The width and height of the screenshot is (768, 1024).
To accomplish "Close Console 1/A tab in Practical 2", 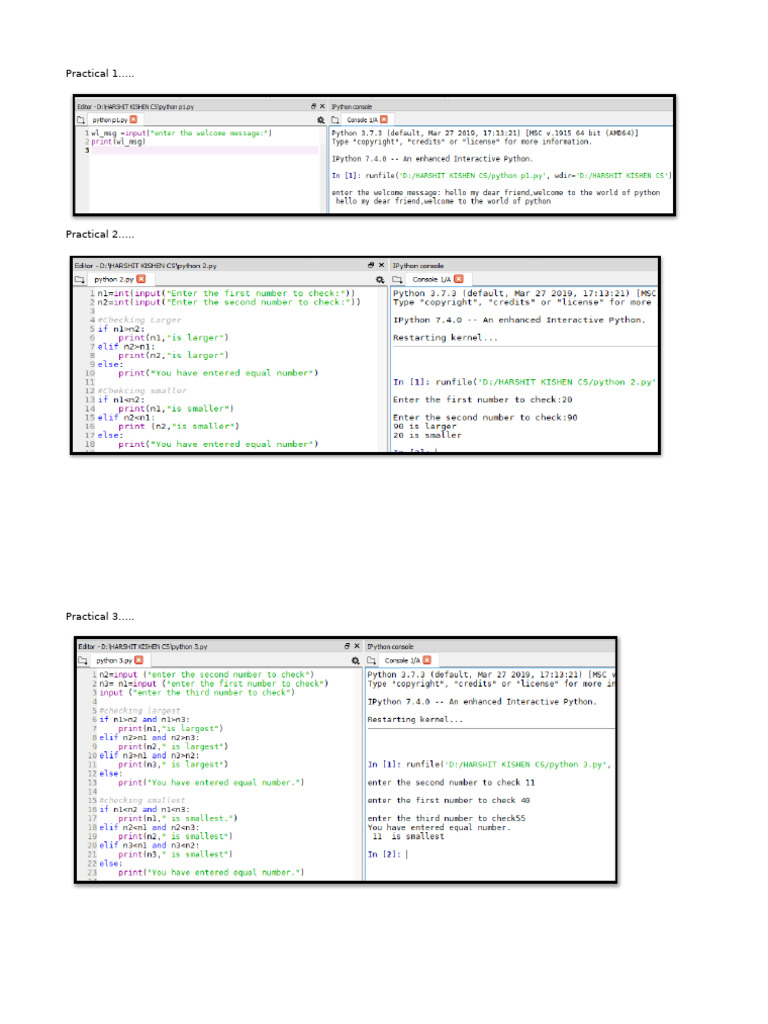I will (x=458, y=279).
